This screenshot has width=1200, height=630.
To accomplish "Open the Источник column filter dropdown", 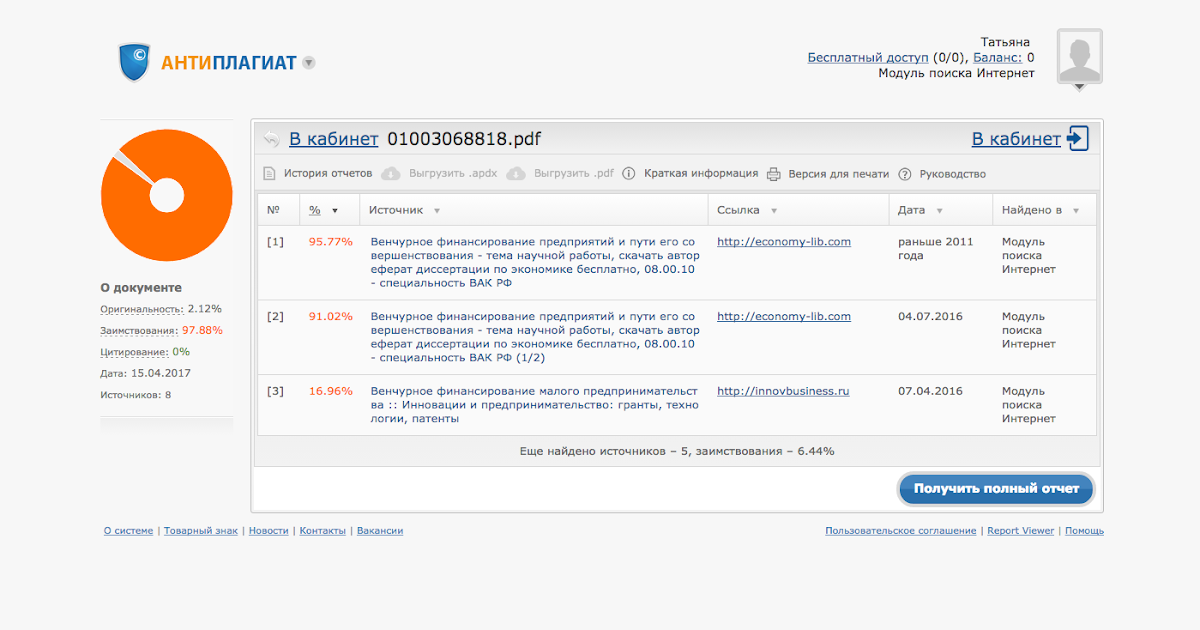I will click(437, 211).
